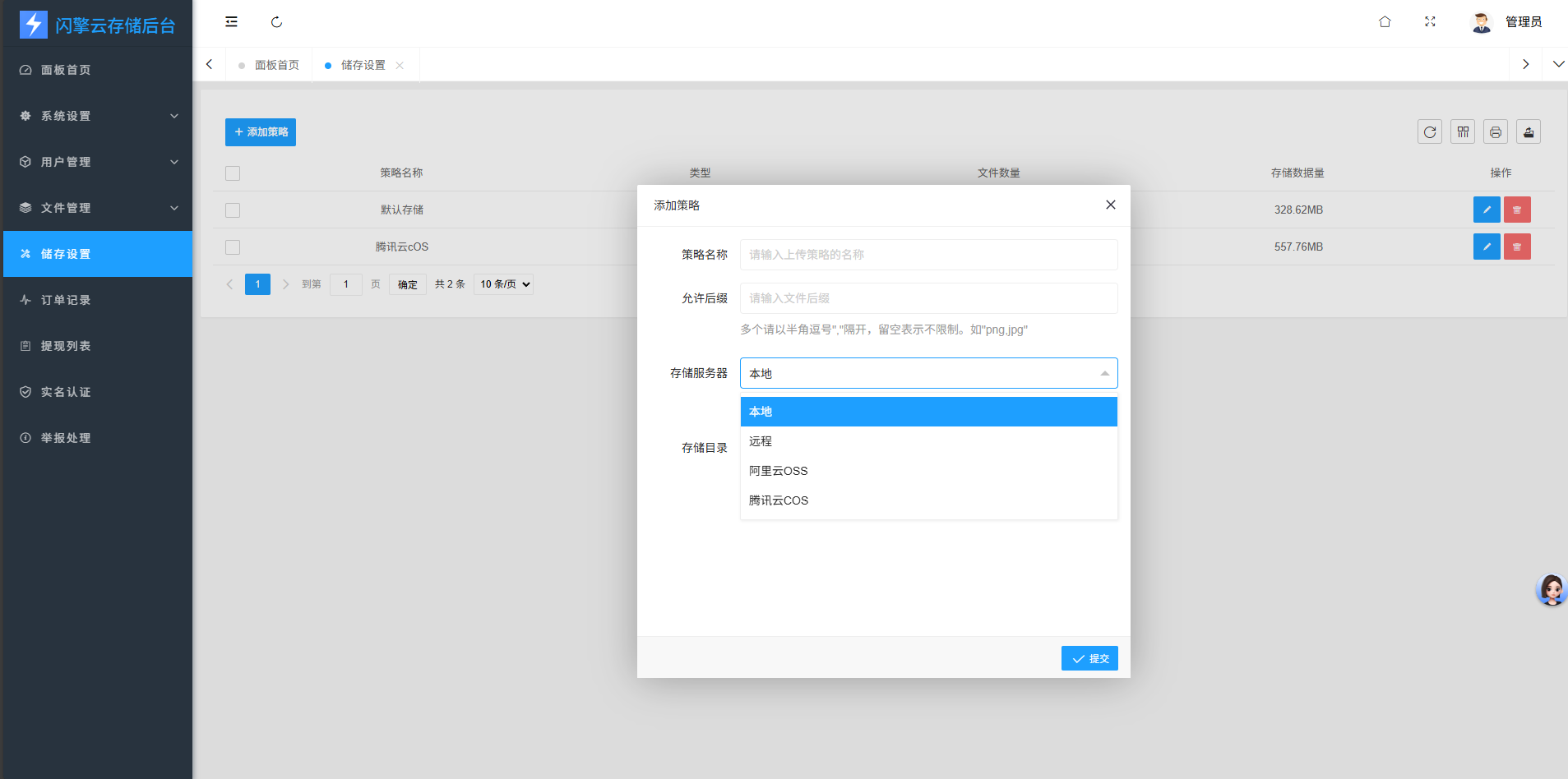Click the 提交 submit button
Viewport: 1568px width, 779px height.
(1089, 658)
